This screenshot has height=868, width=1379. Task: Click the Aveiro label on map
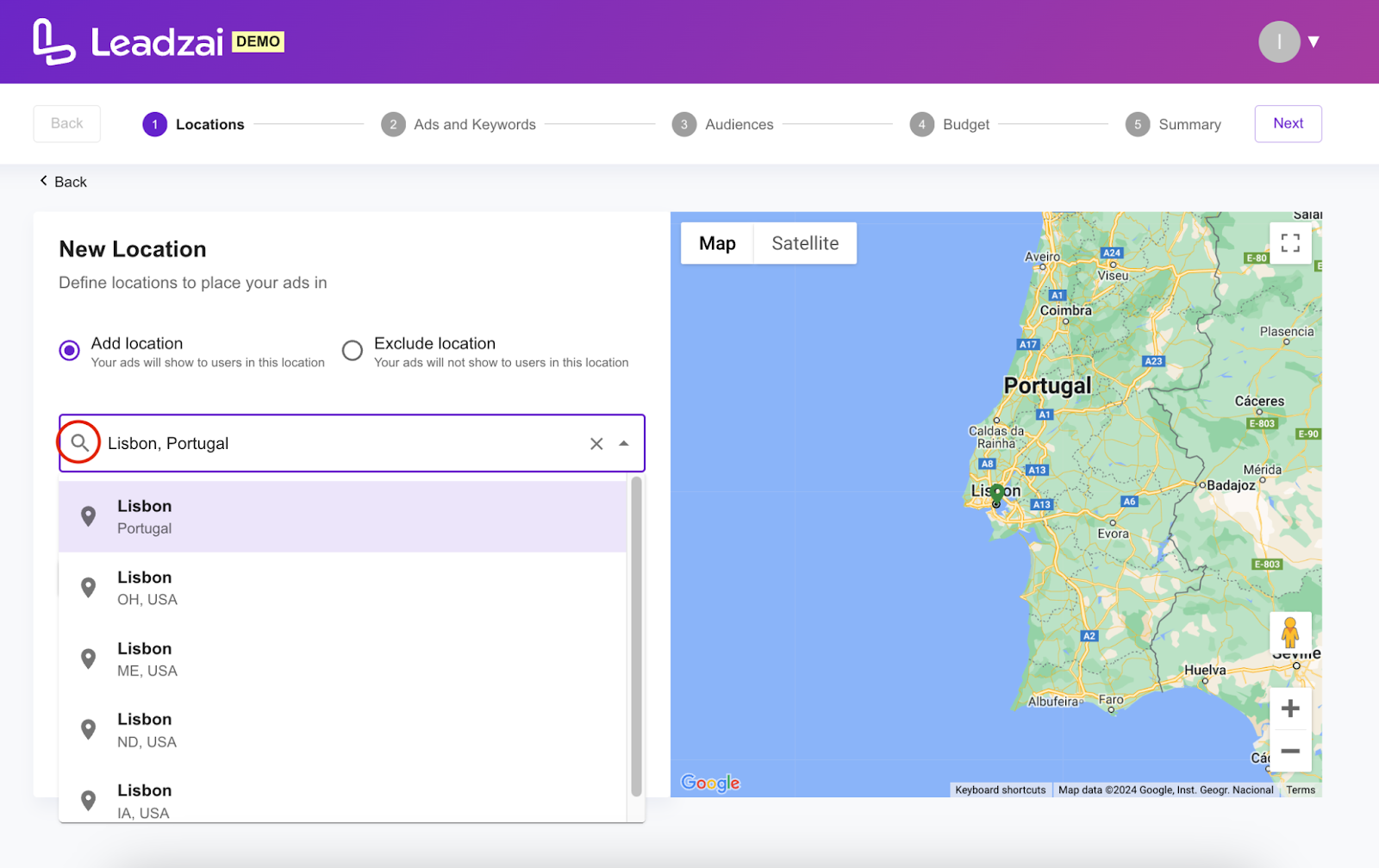point(1042,257)
